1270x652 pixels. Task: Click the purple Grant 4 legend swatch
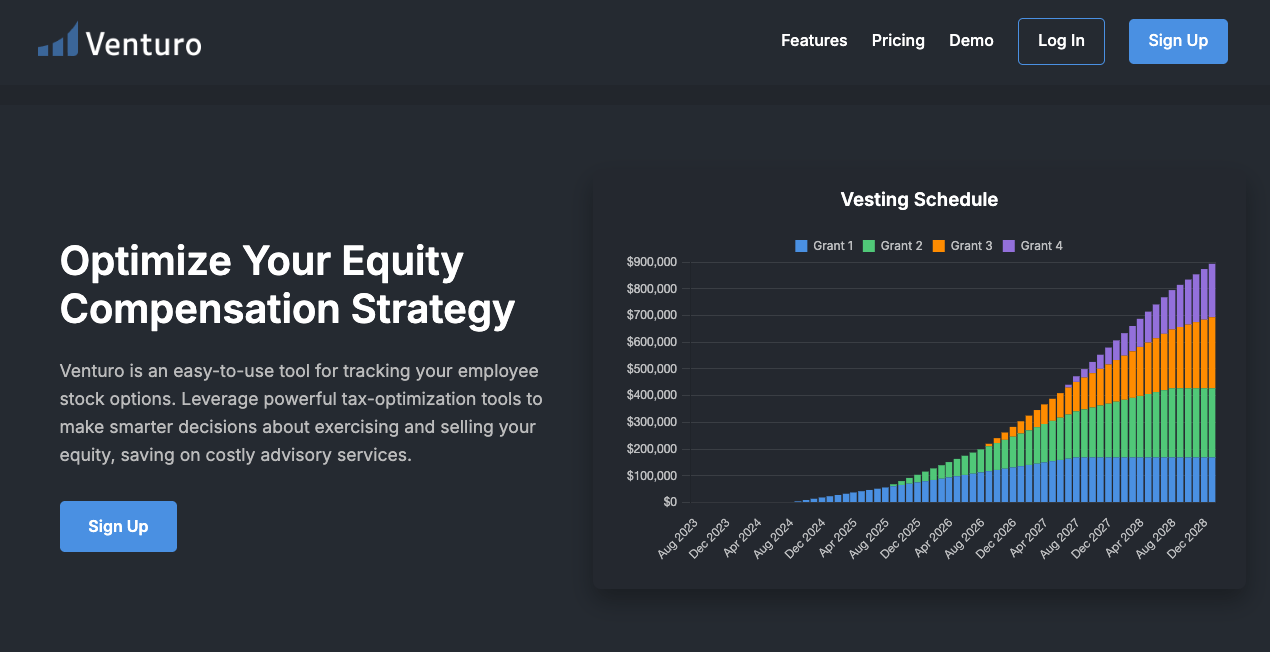pyautogui.click(x=1008, y=246)
